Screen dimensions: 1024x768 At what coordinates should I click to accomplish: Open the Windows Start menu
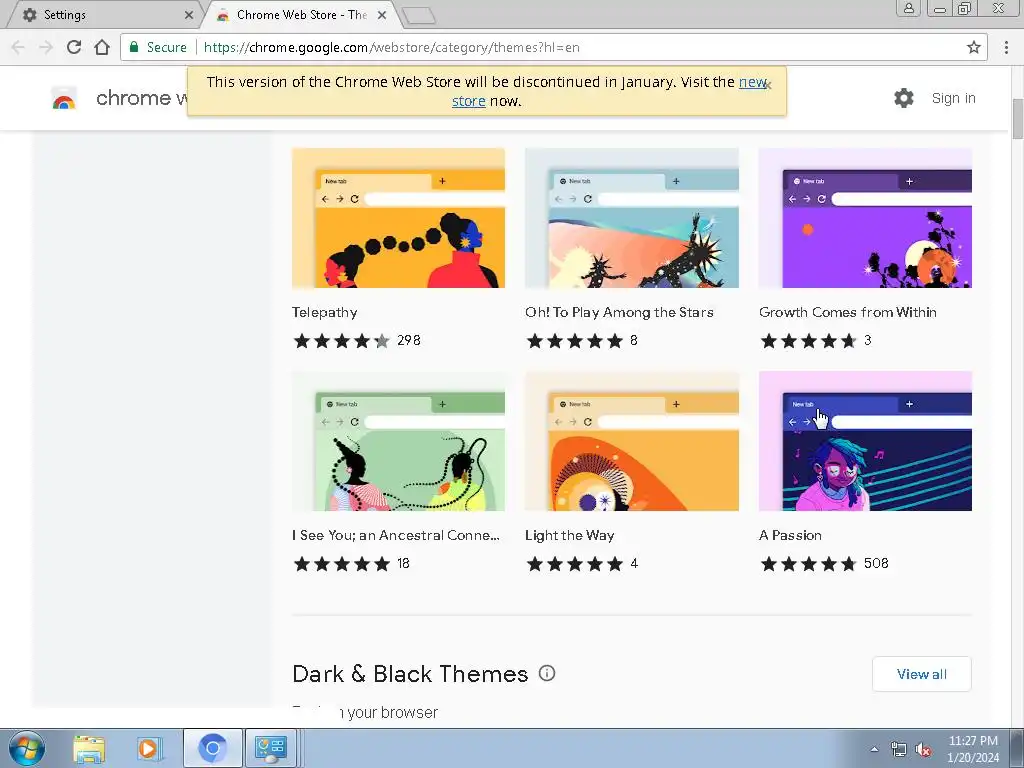click(26, 748)
